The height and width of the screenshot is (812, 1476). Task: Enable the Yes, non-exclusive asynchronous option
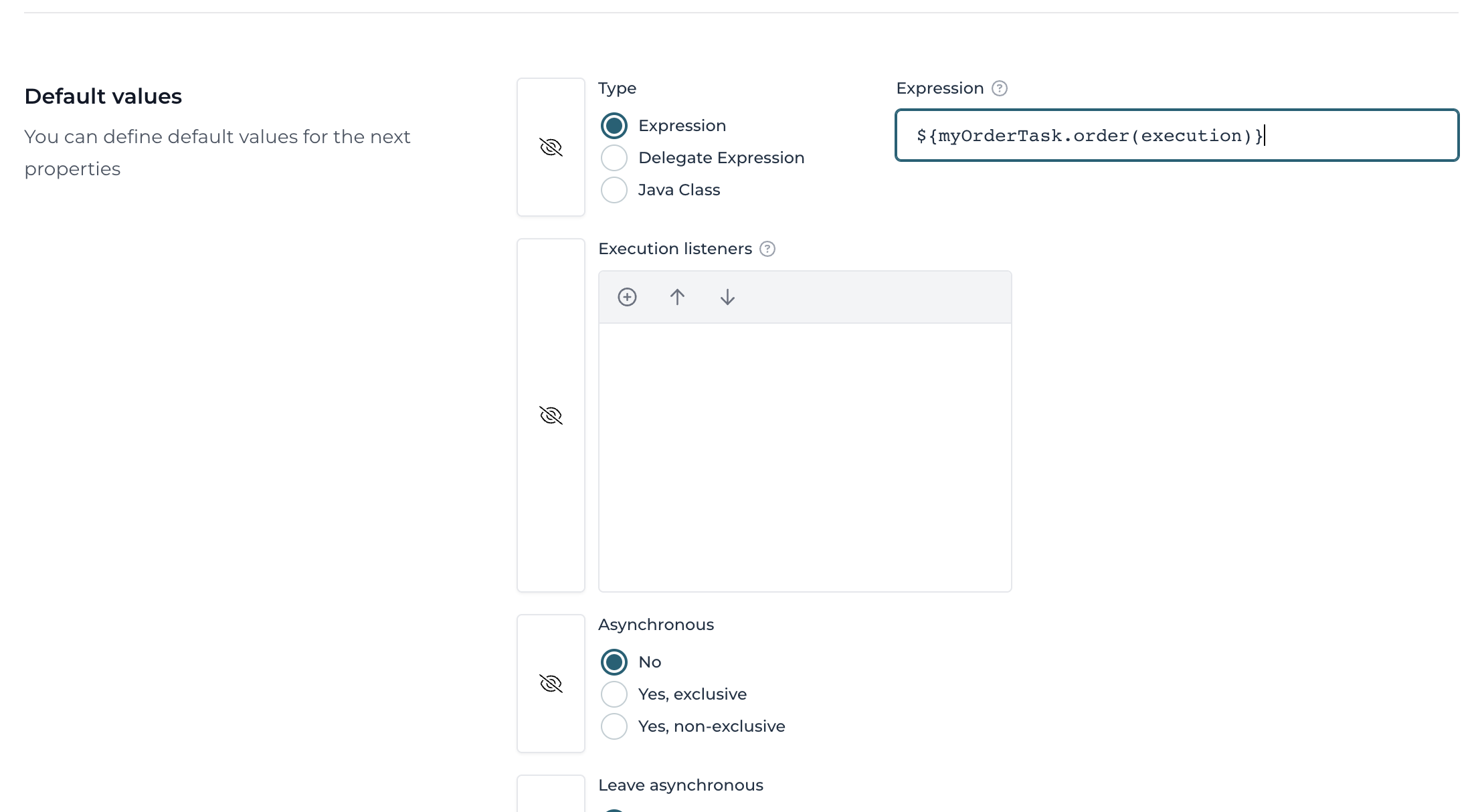click(x=614, y=726)
